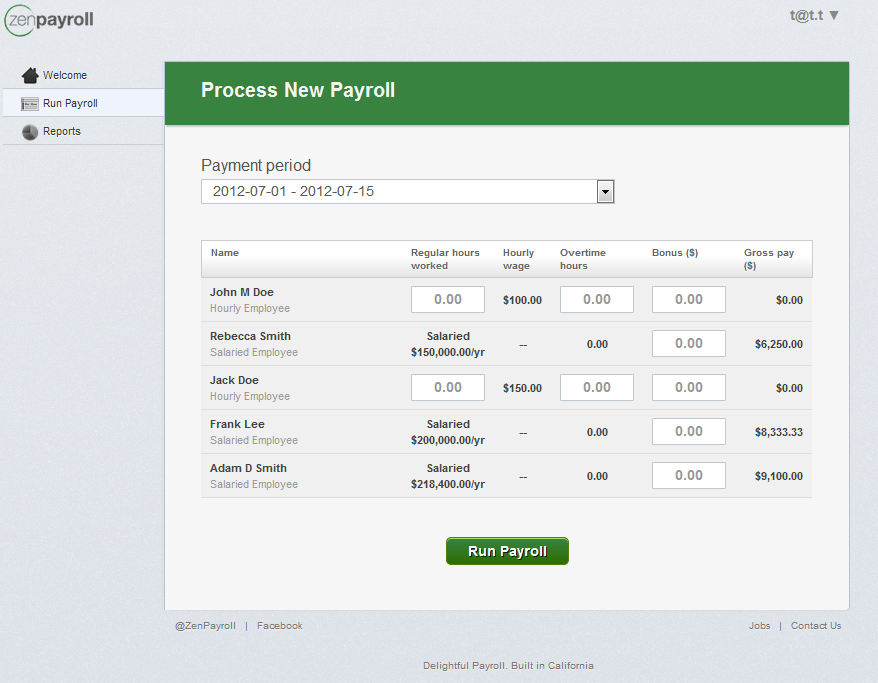The image size is (878, 683).
Task: Click the t@t.t account name
Action: [806, 16]
